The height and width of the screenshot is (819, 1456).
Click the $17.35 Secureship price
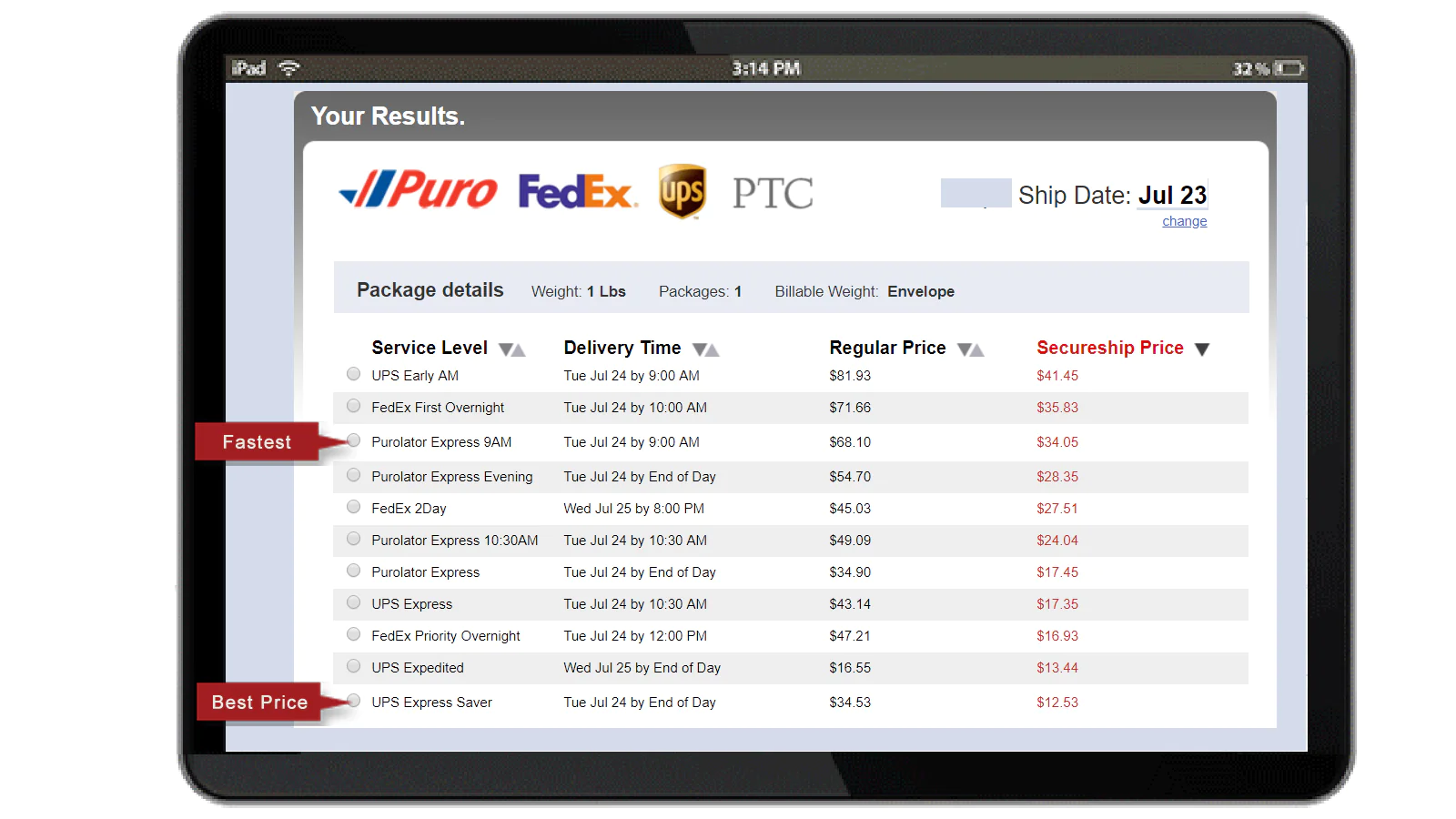point(1057,604)
